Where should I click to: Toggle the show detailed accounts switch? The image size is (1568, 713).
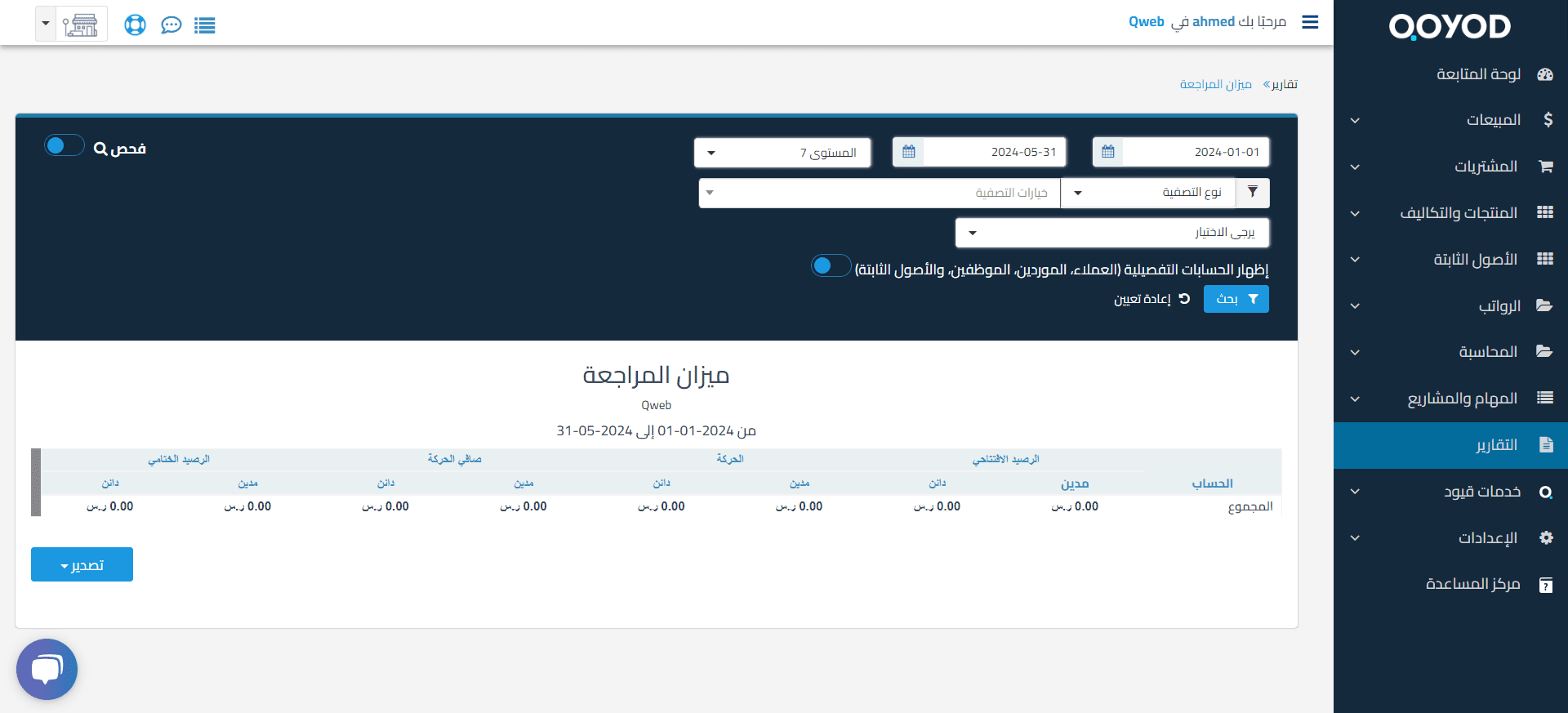tap(831, 265)
